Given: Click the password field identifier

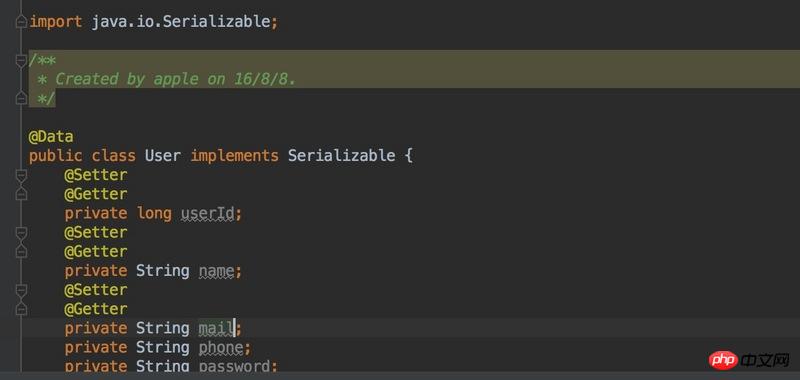Looking at the screenshot, I should (234, 366).
